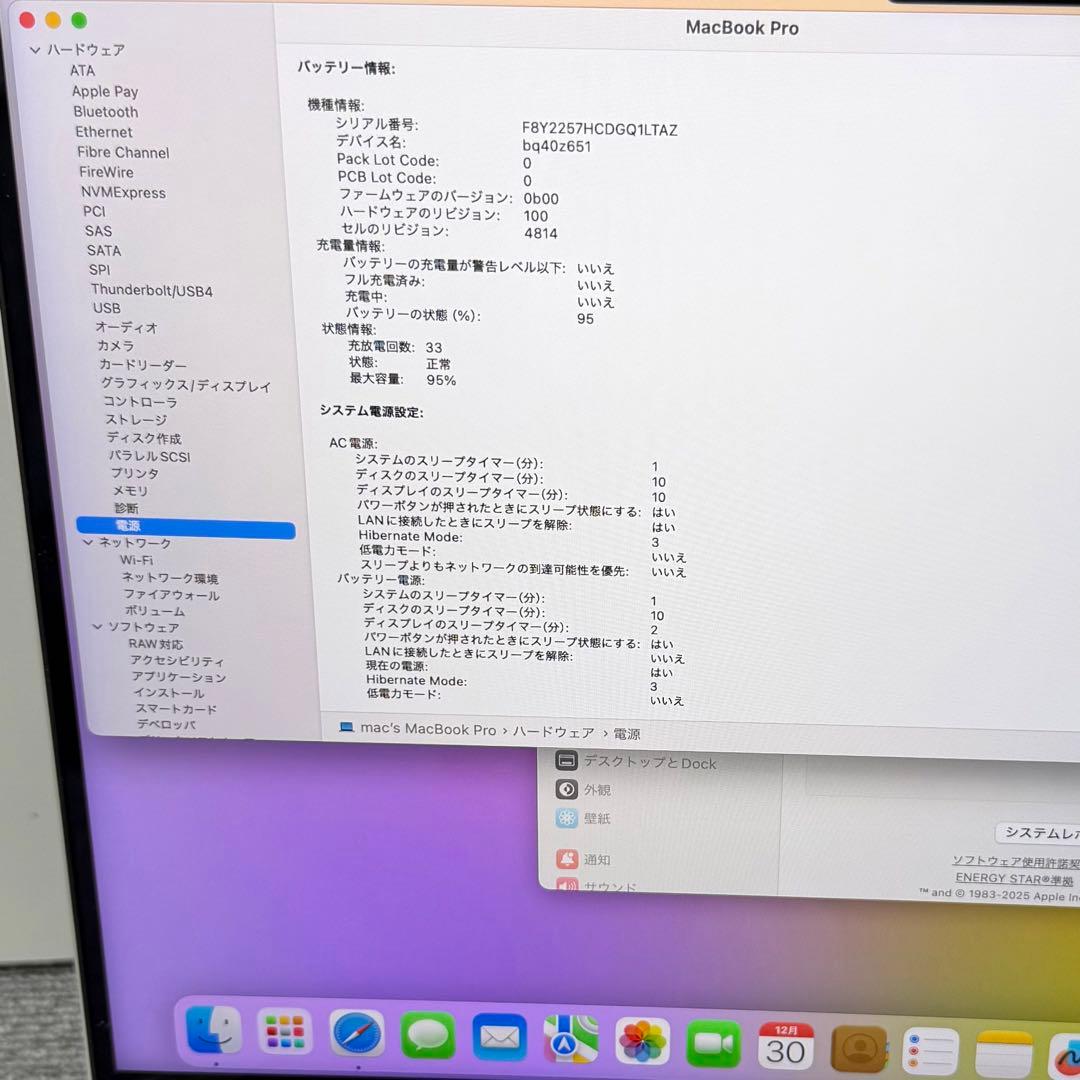The height and width of the screenshot is (1080, 1080).
Task: Select インストール under ソフトウェア
Action: [x=169, y=692]
